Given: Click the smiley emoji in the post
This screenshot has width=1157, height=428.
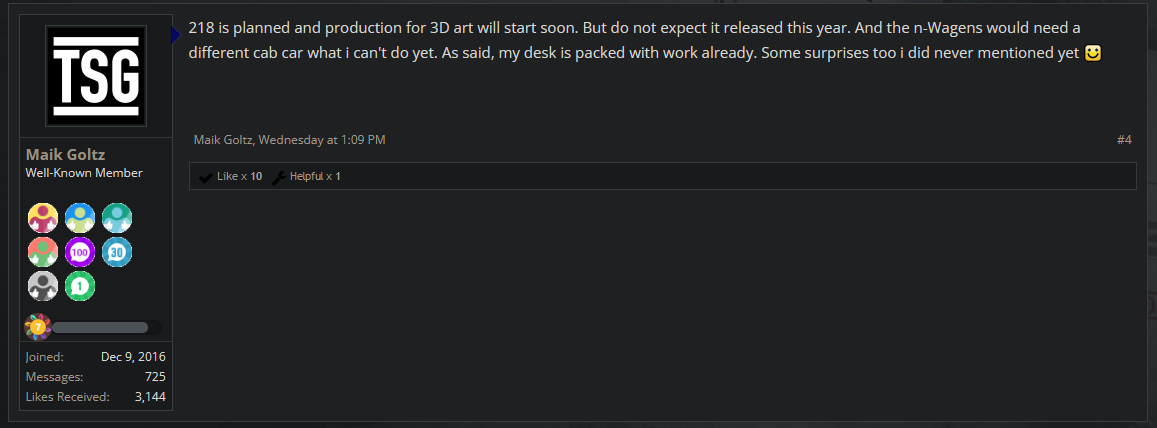Looking at the screenshot, I should 1093,53.
